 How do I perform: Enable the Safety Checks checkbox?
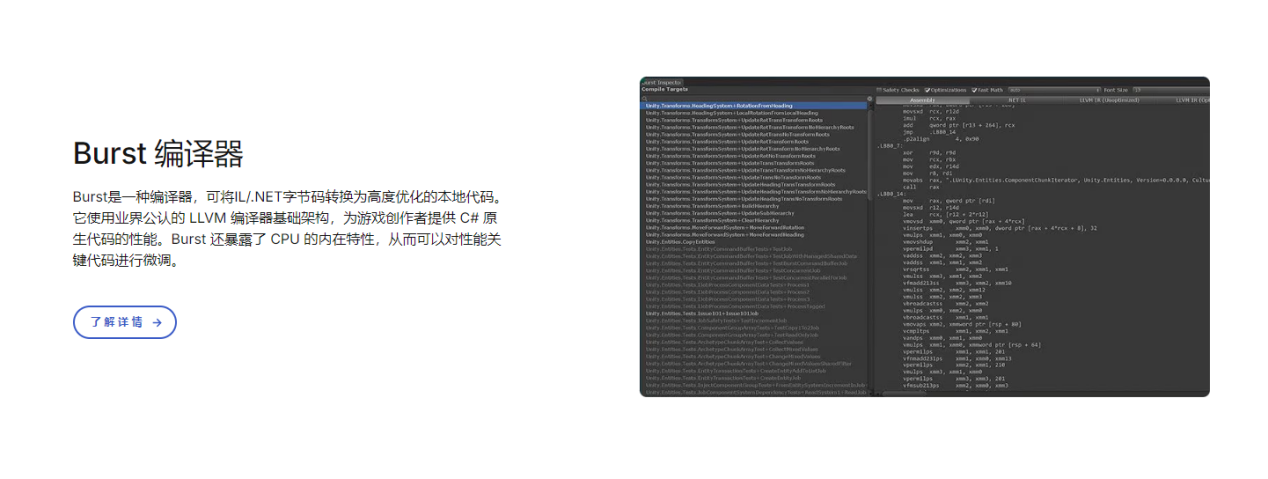(x=879, y=90)
